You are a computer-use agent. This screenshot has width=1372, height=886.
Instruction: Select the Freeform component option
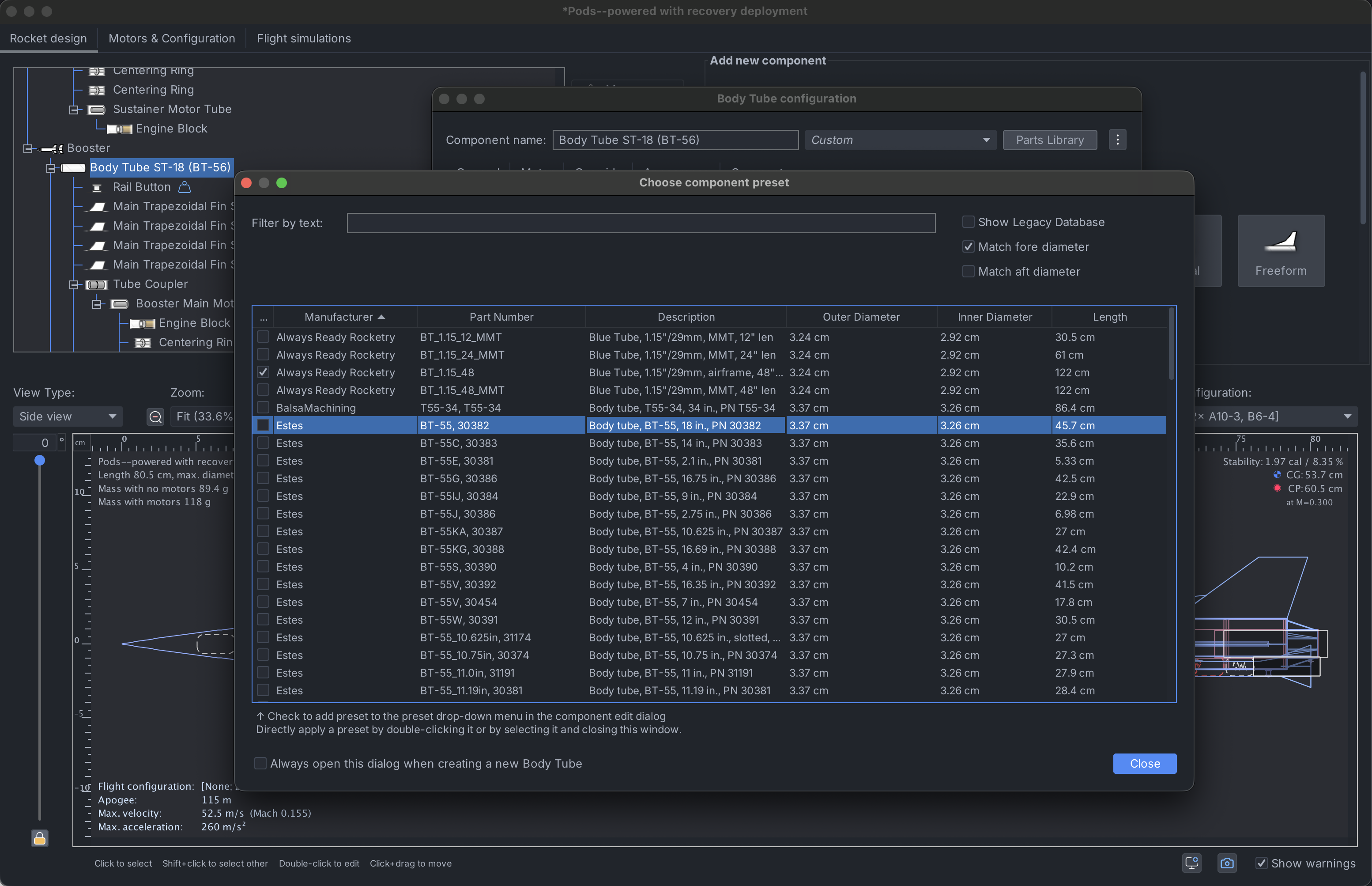(x=1281, y=251)
